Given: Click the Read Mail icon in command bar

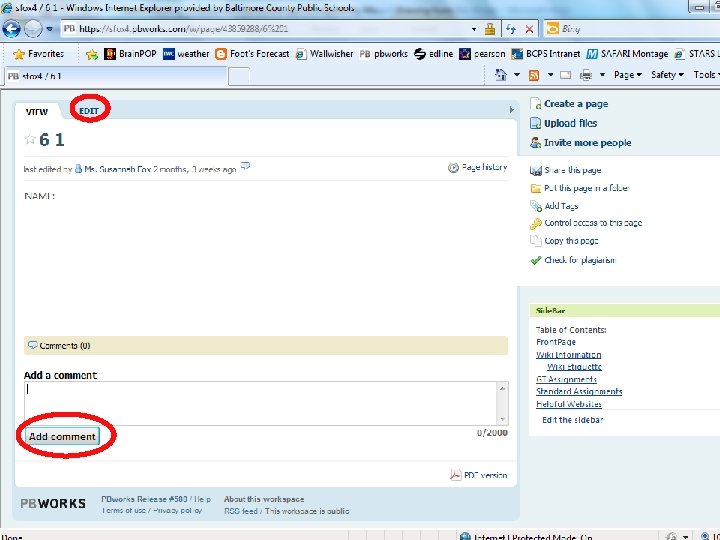Looking at the screenshot, I should [566, 75].
